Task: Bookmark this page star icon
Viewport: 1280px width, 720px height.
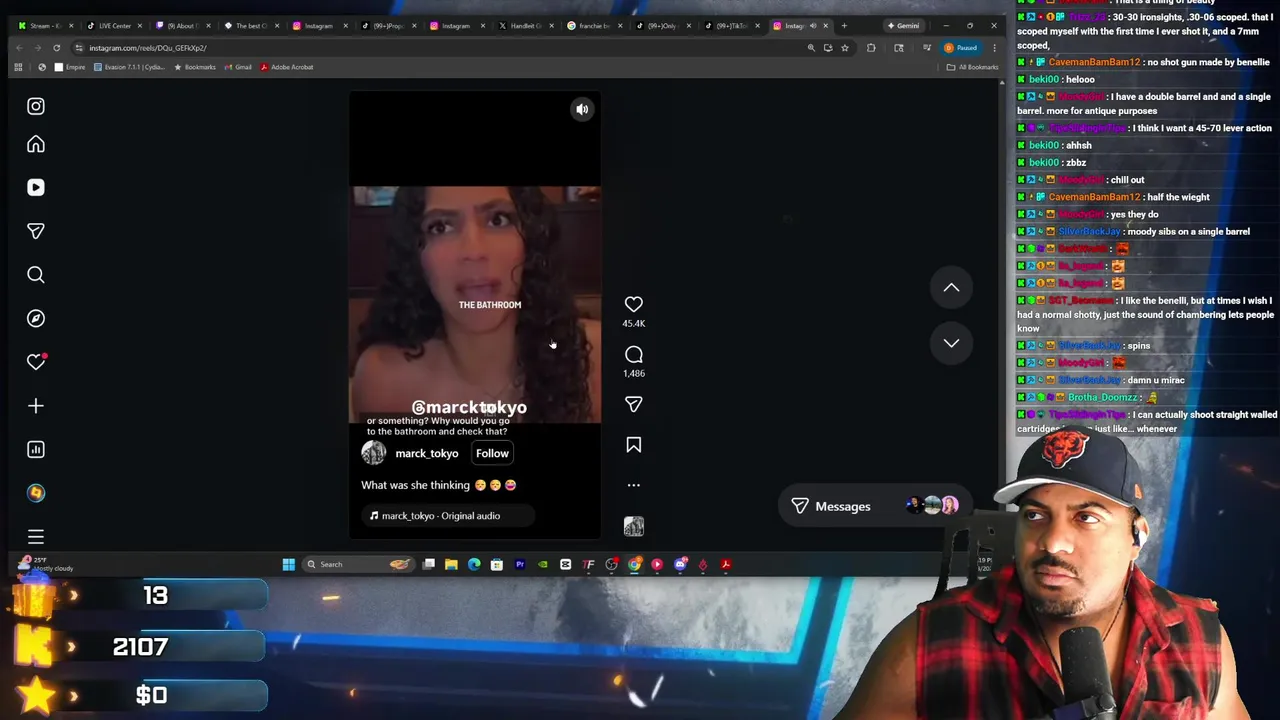Action: 845,48
